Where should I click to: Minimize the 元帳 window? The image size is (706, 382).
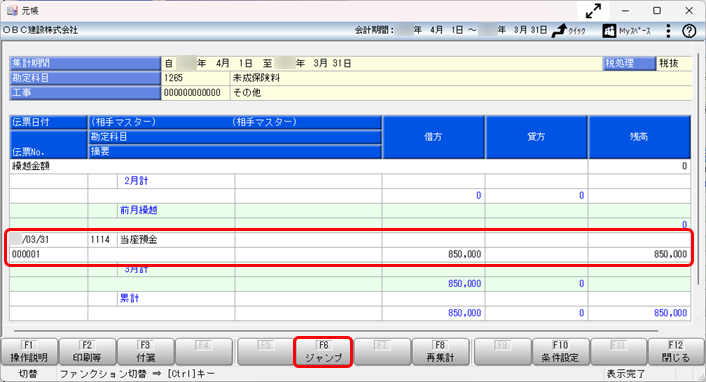pyautogui.click(x=625, y=11)
